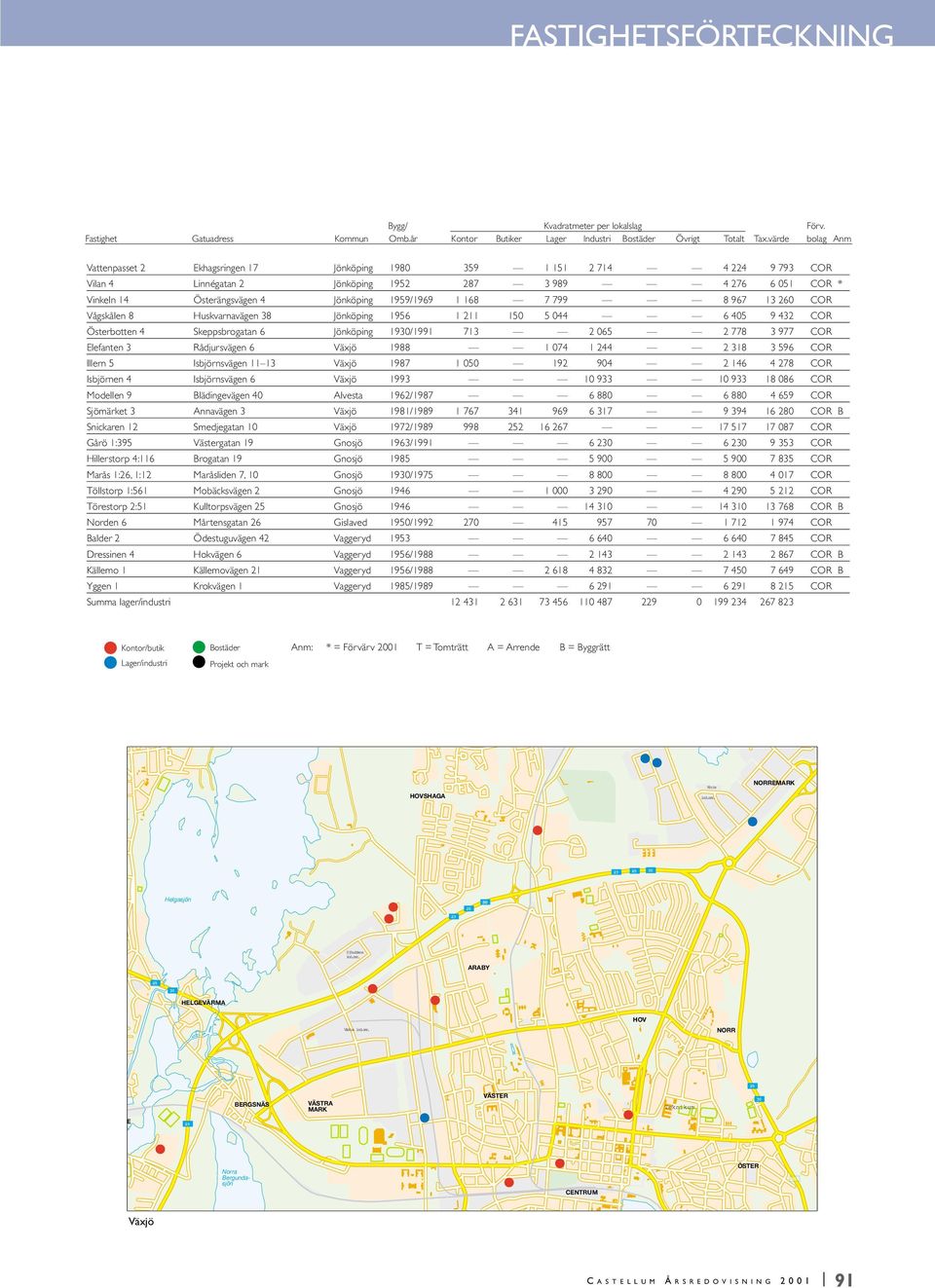
Task: Click the address Ödestuguvägen 42
Action: (231, 538)
